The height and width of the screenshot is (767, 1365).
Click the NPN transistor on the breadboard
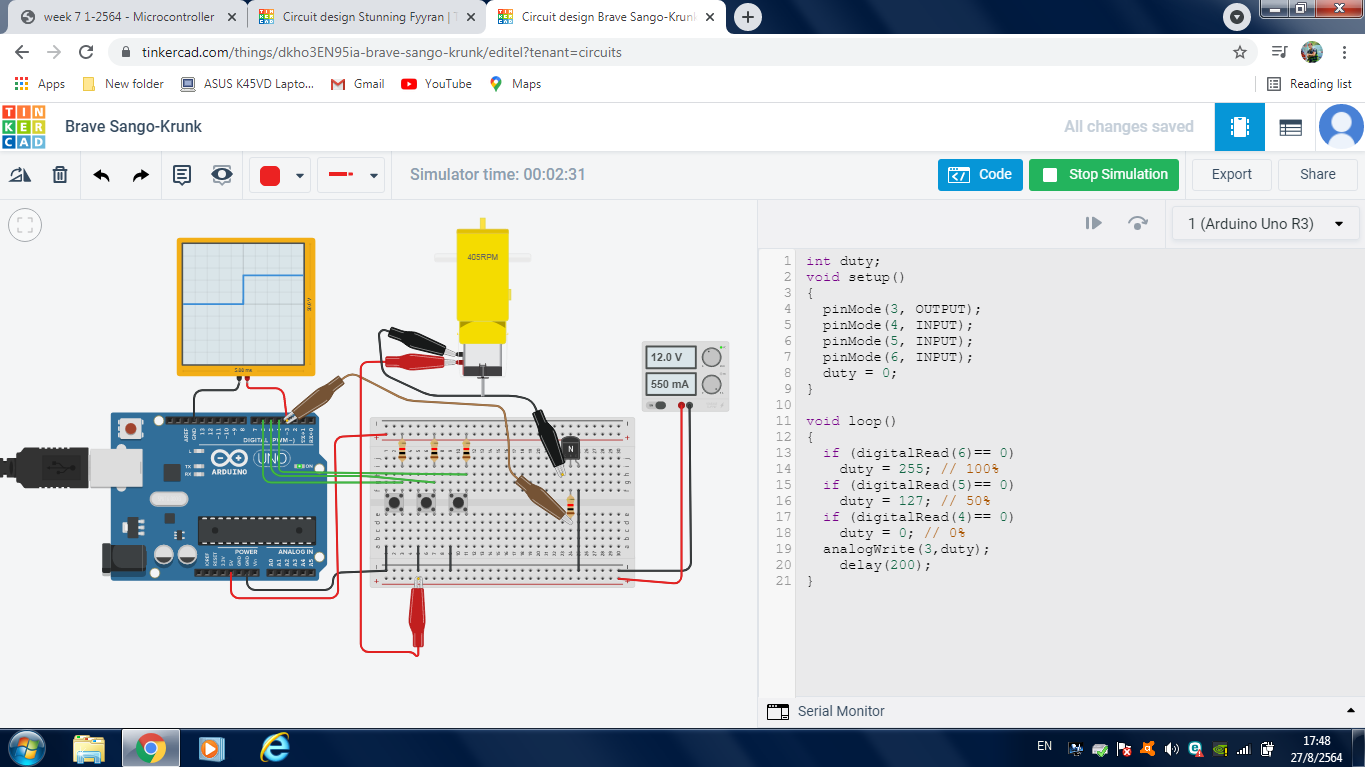570,449
